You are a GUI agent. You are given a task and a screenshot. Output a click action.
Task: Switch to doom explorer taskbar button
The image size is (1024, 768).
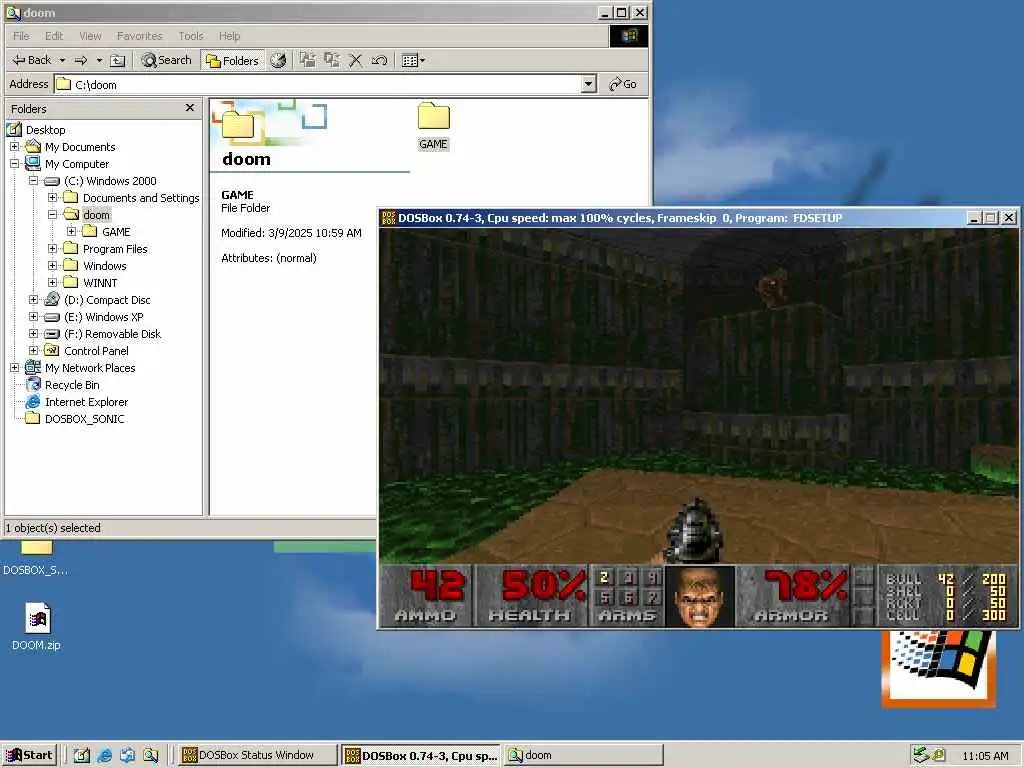584,755
